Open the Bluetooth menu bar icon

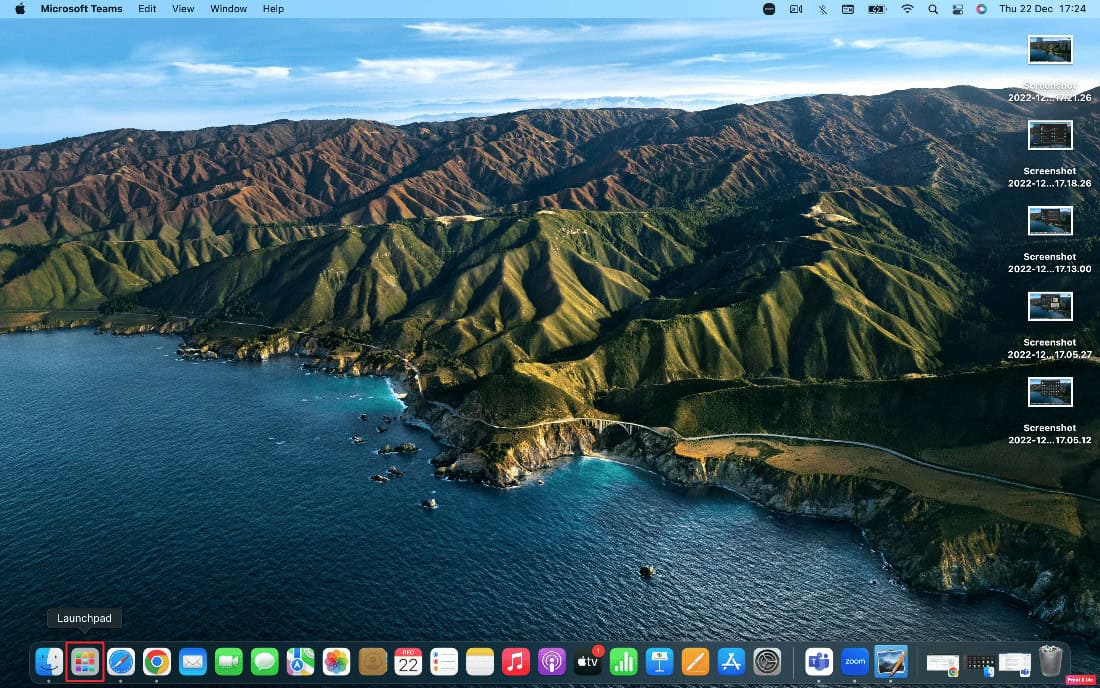(823, 9)
